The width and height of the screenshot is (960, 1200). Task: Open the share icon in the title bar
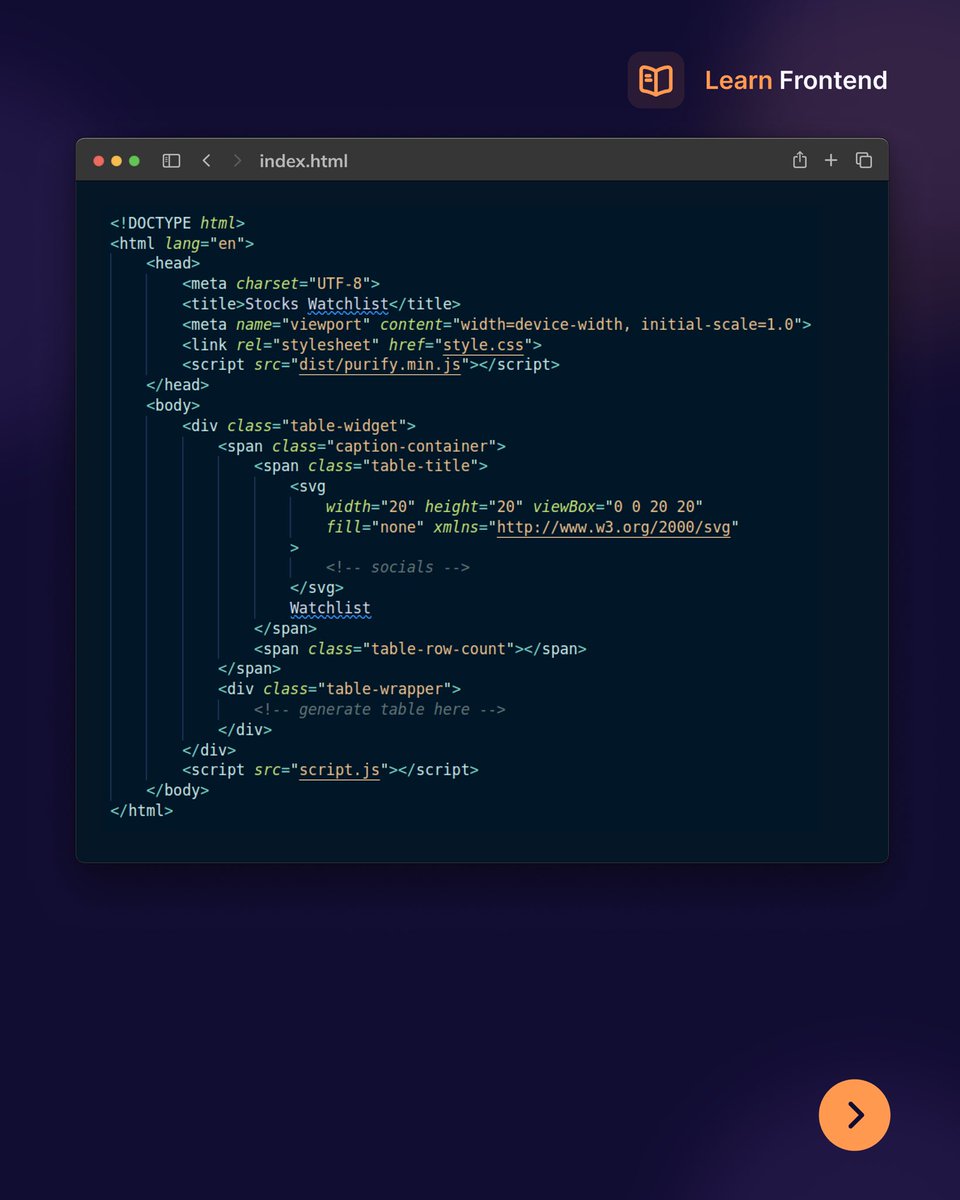pos(799,160)
